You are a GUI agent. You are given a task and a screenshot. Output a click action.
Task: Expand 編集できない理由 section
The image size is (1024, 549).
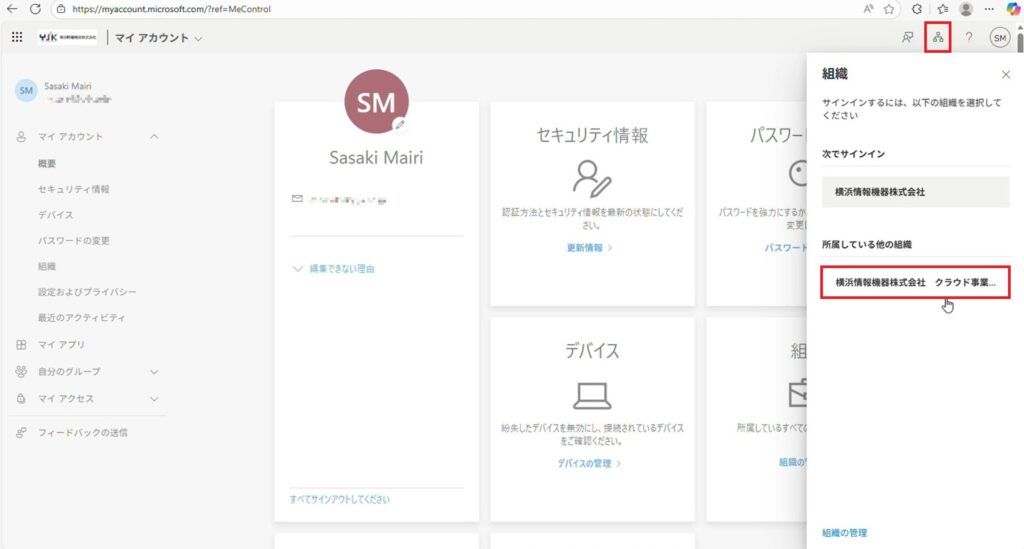click(334, 269)
